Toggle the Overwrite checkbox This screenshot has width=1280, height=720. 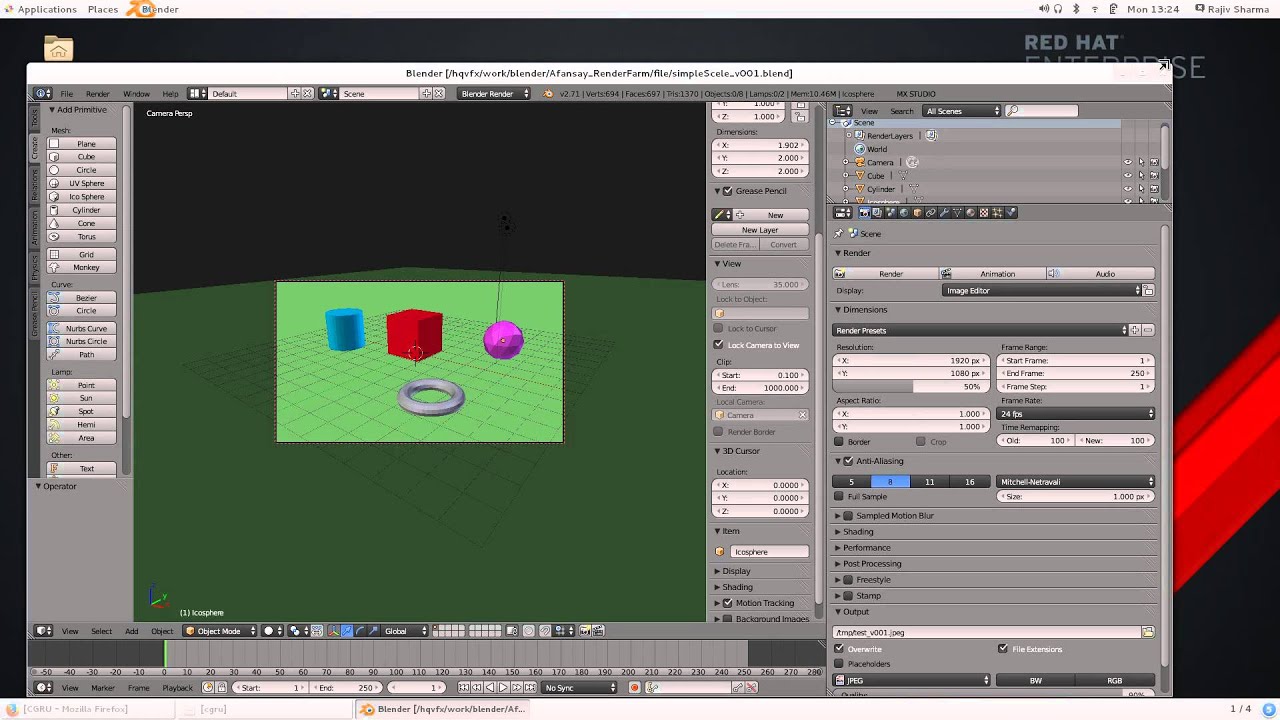tap(839, 649)
